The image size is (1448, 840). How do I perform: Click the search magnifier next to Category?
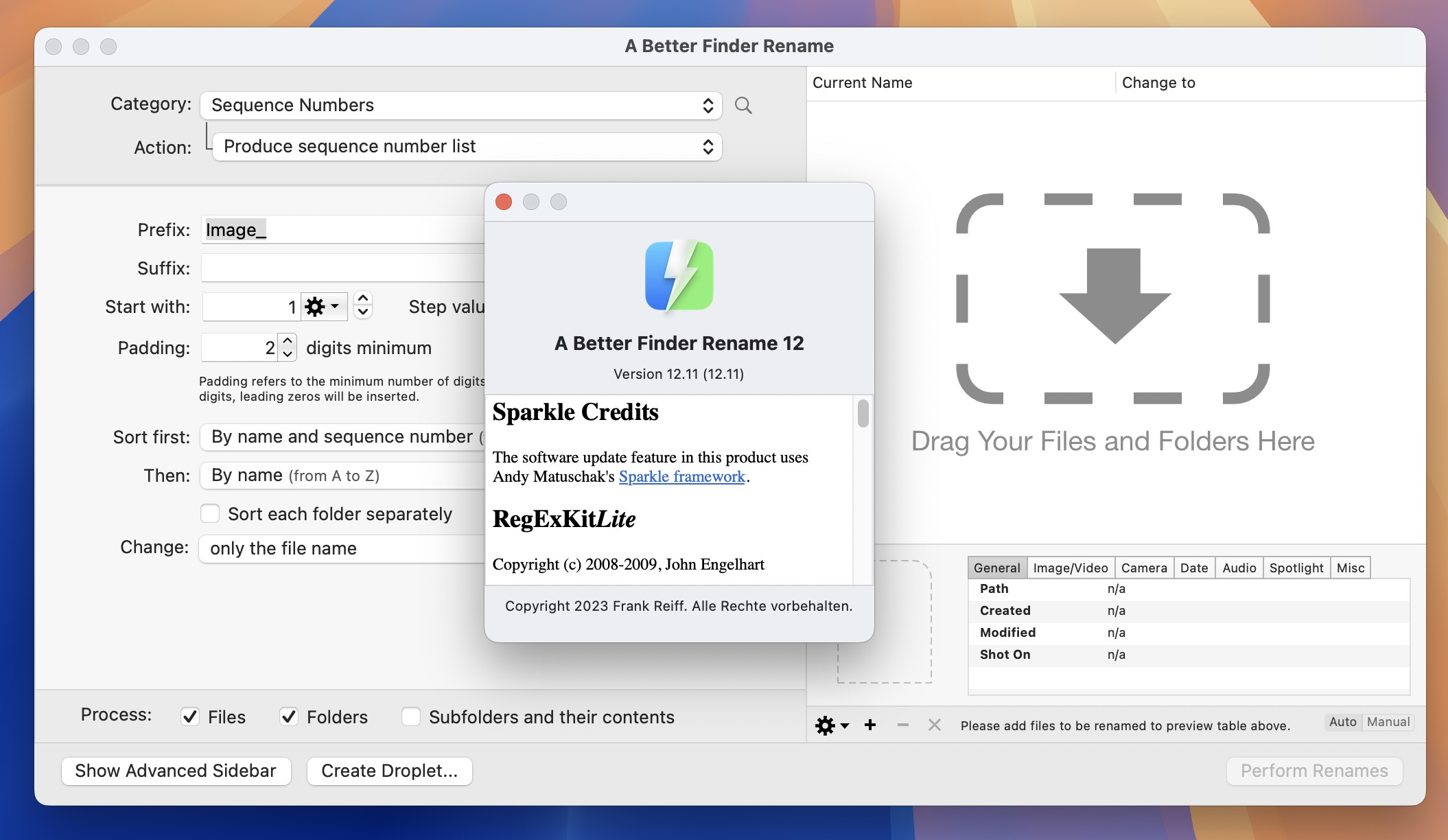click(743, 105)
